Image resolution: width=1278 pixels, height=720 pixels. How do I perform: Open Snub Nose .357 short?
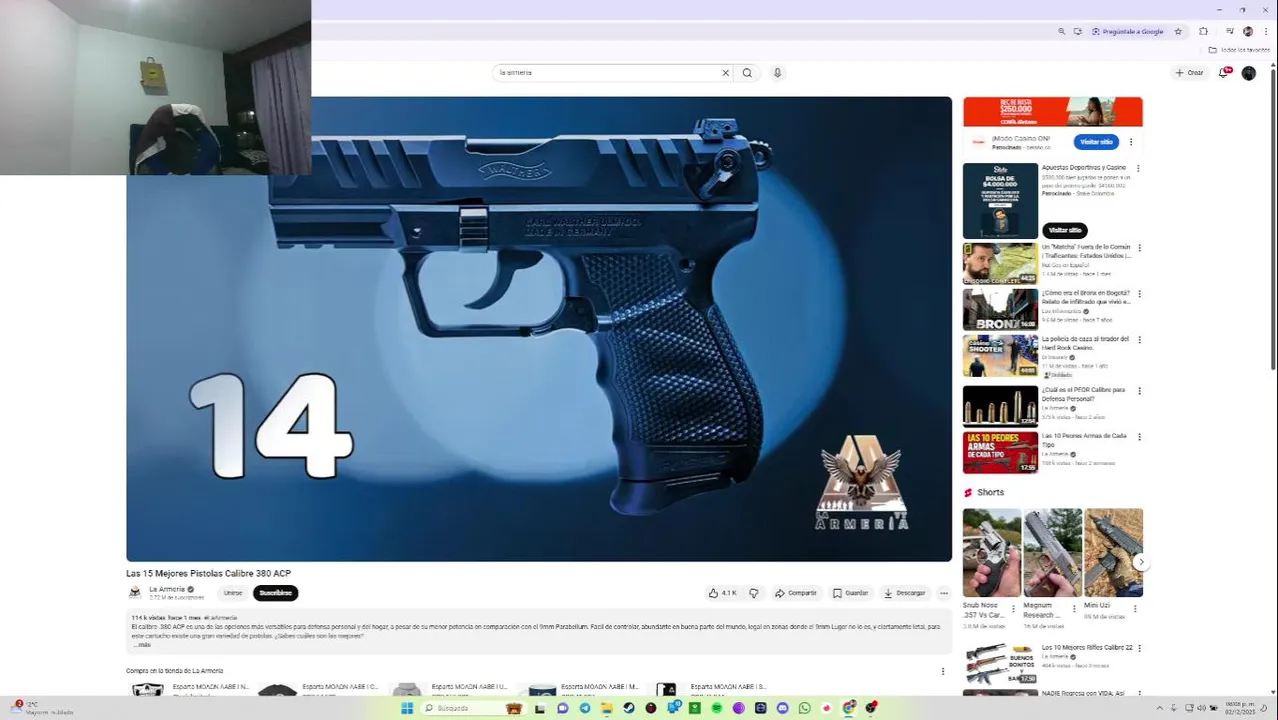tap(992, 553)
